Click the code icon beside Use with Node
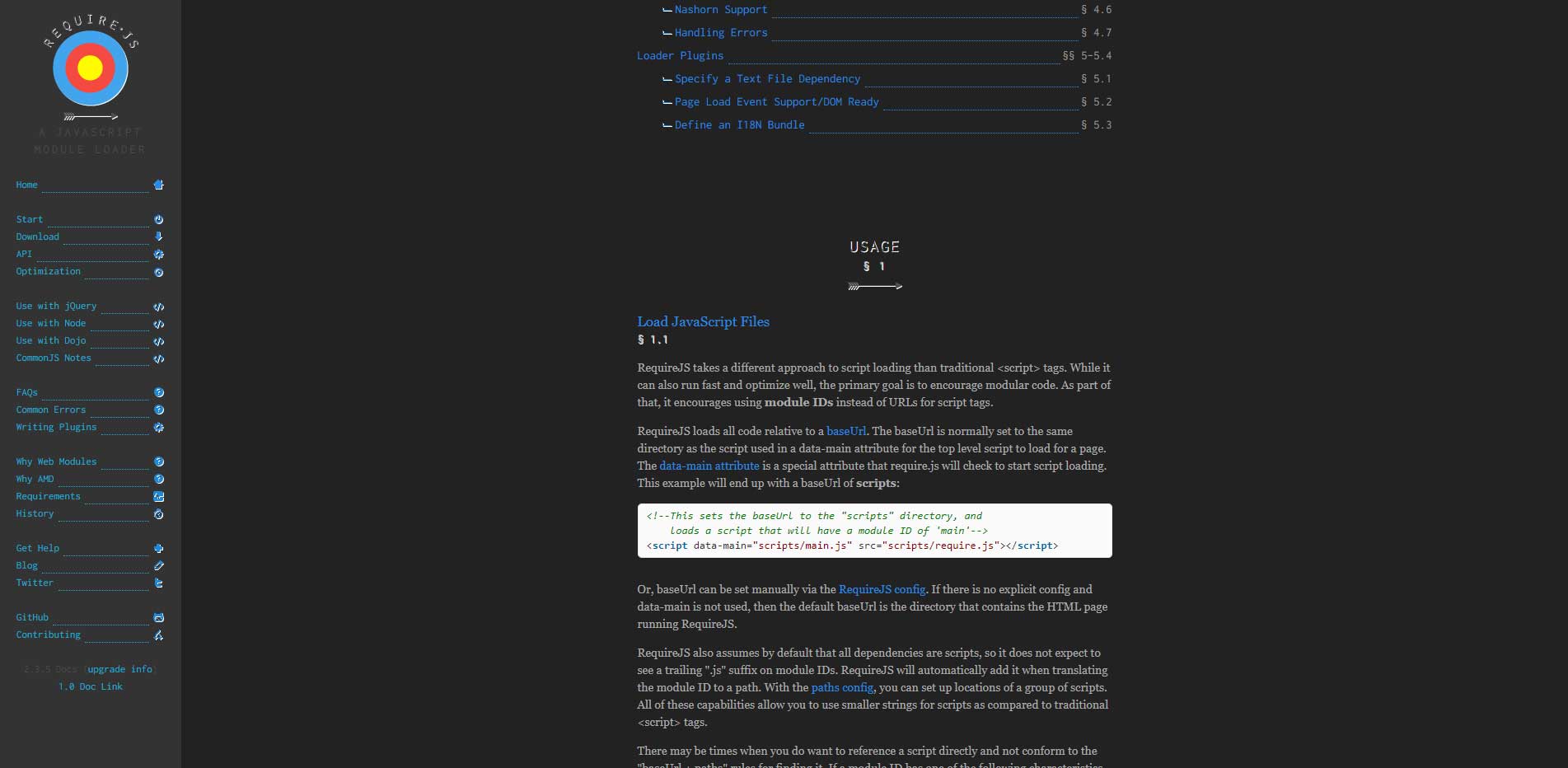The height and width of the screenshot is (768, 1568). [159, 324]
